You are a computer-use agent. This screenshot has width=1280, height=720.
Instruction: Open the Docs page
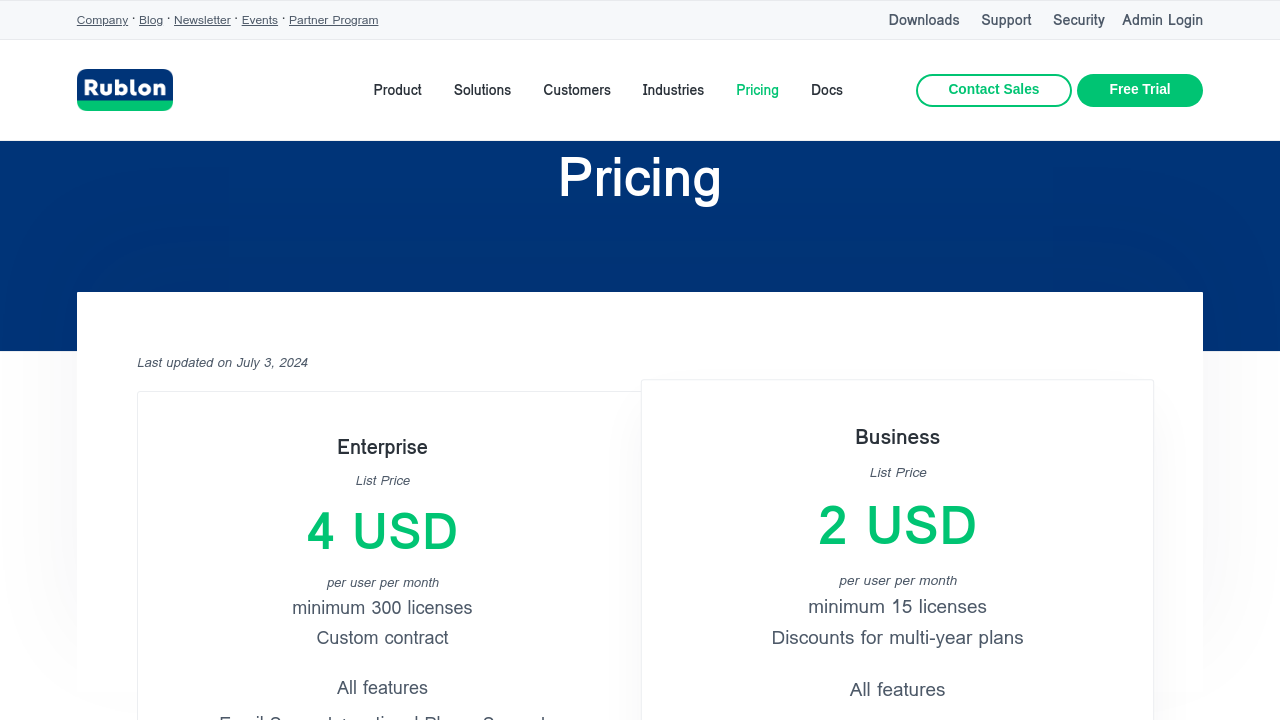tap(827, 90)
